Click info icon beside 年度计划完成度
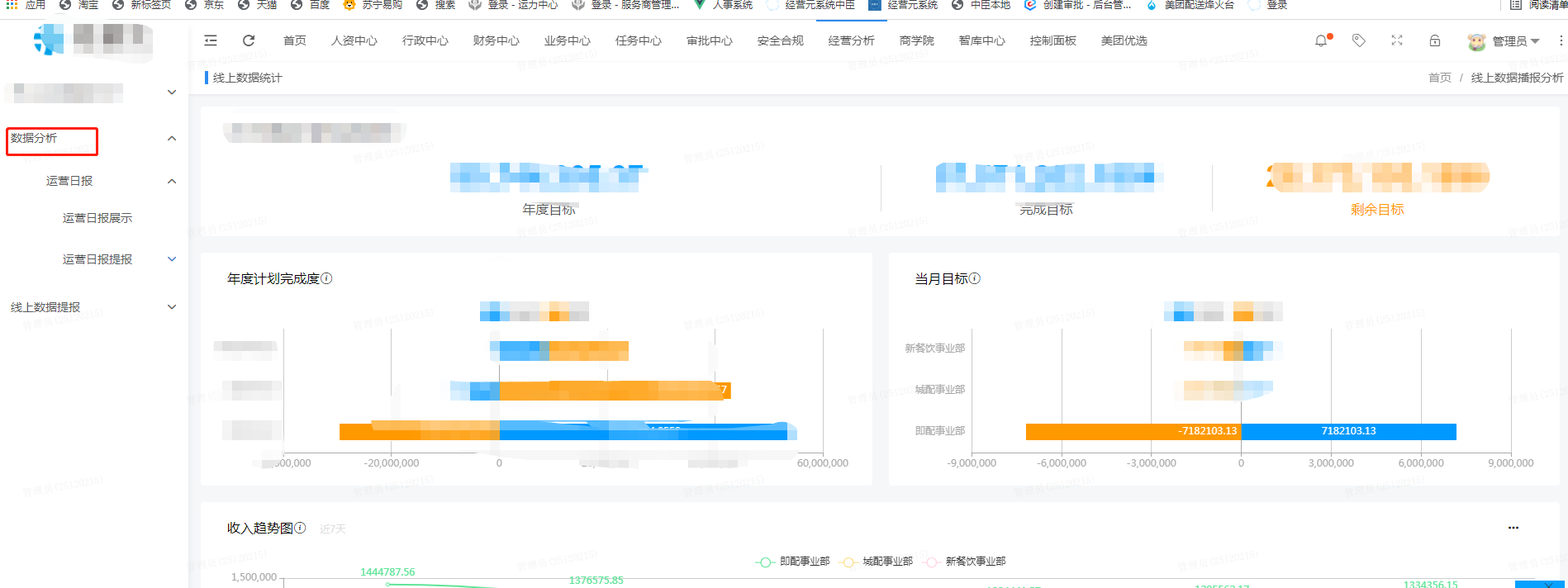This screenshot has height=588, width=1568. [326, 278]
